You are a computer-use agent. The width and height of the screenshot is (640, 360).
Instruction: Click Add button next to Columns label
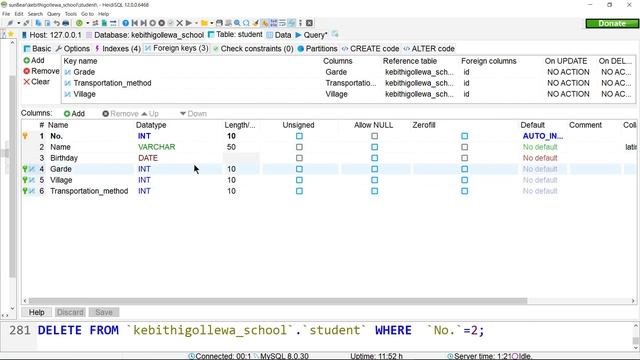coord(74,113)
